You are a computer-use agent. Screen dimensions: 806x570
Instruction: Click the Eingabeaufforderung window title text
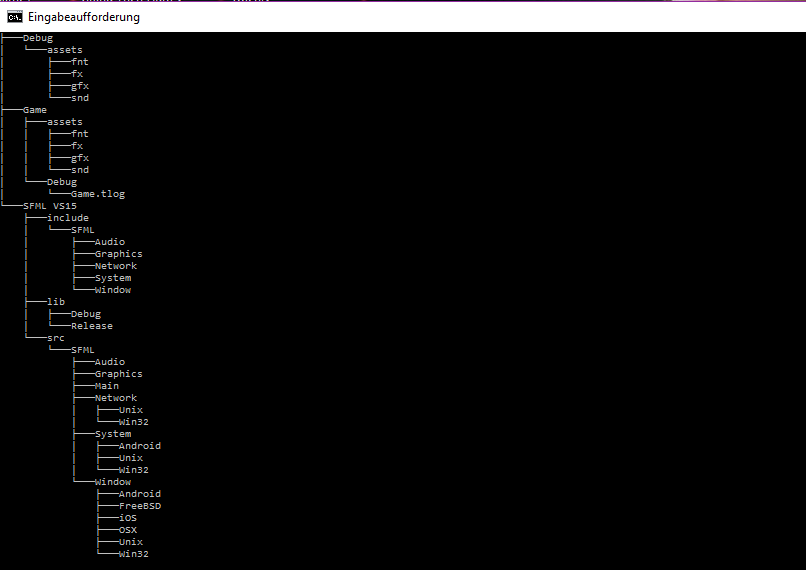[x=84, y=17]
